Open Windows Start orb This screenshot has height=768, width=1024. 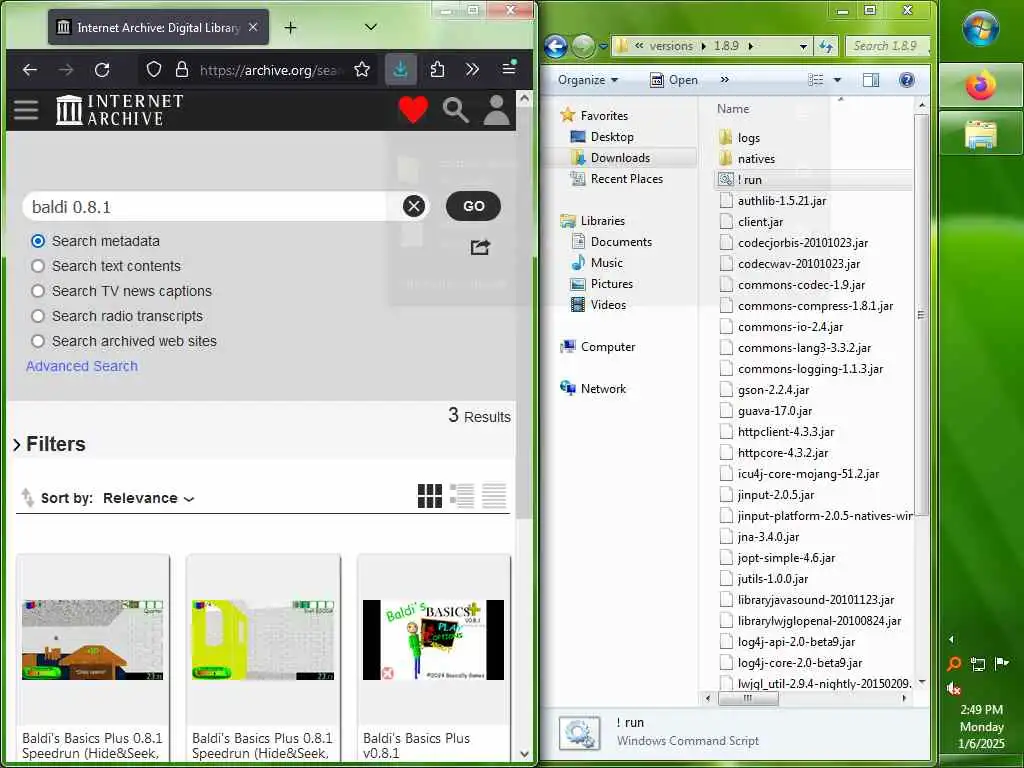pos(980,29)
